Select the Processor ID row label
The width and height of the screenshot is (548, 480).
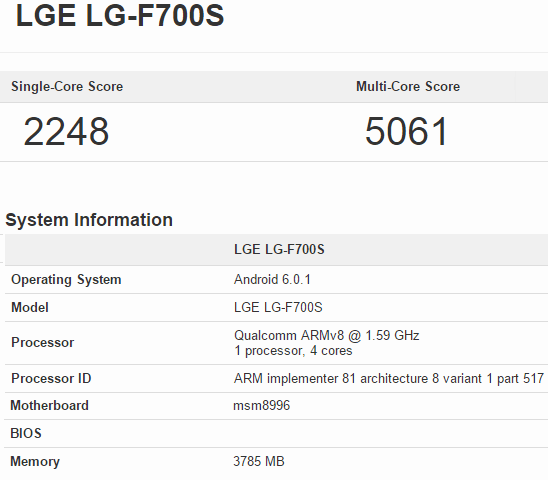[51, 378]
